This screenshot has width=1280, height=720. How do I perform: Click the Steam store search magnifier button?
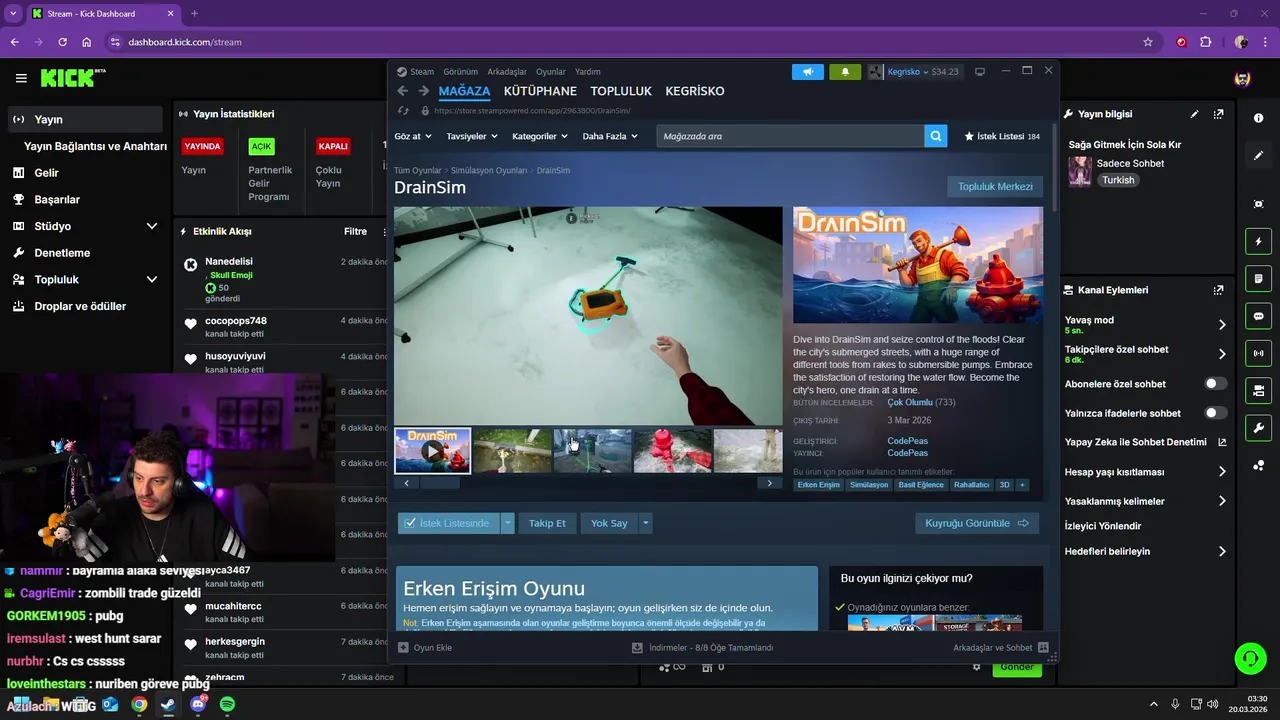click(935, 136)
